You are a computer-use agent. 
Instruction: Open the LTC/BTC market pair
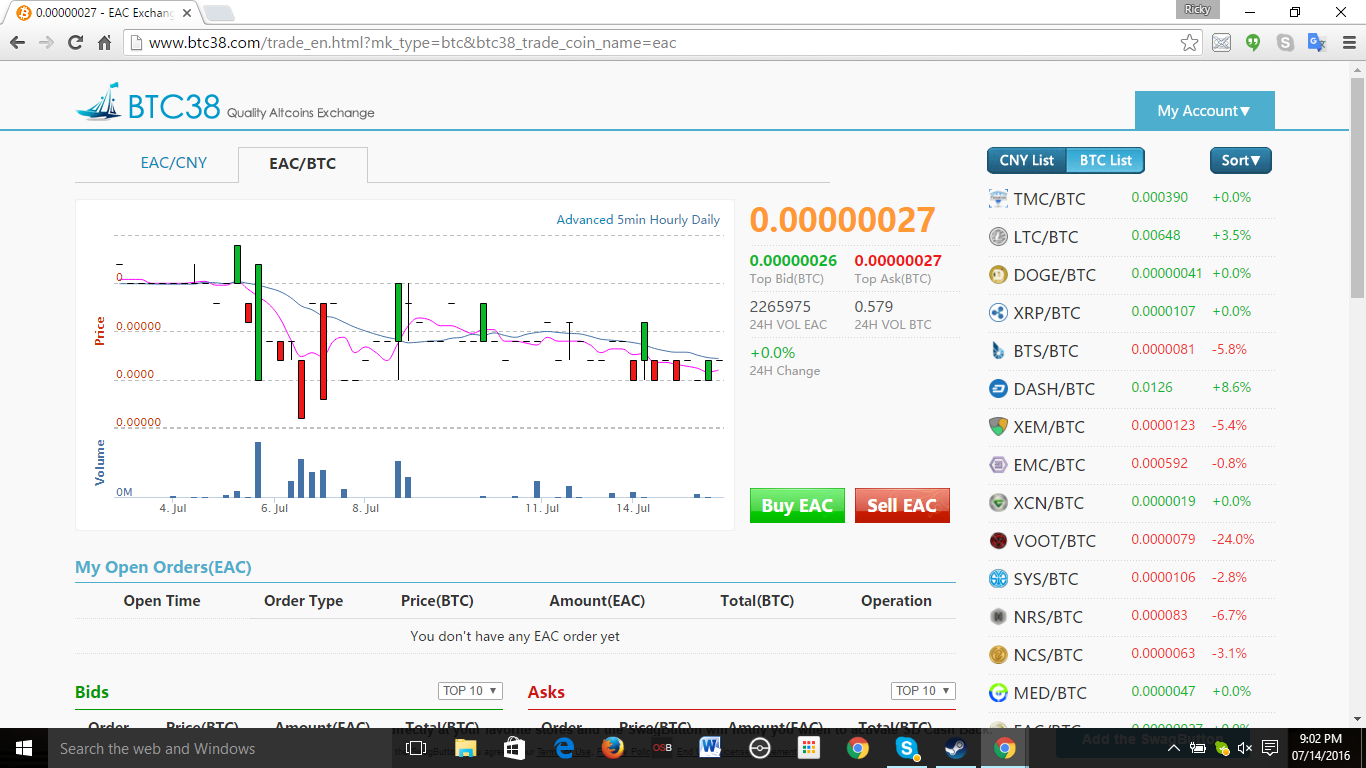click(1046, 237)
